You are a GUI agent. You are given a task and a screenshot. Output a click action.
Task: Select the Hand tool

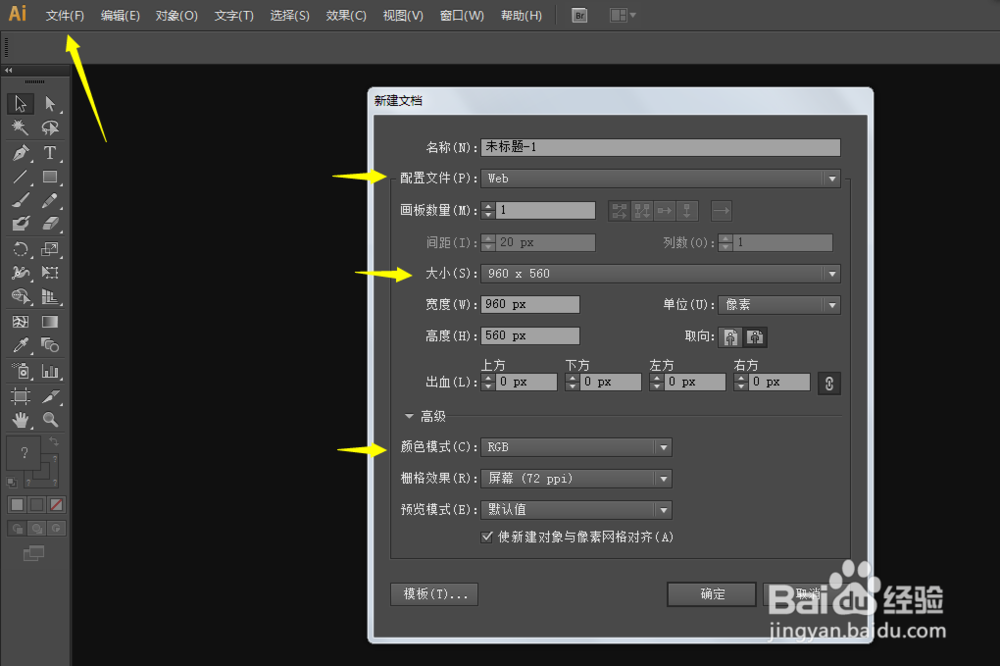click(20, 419)
